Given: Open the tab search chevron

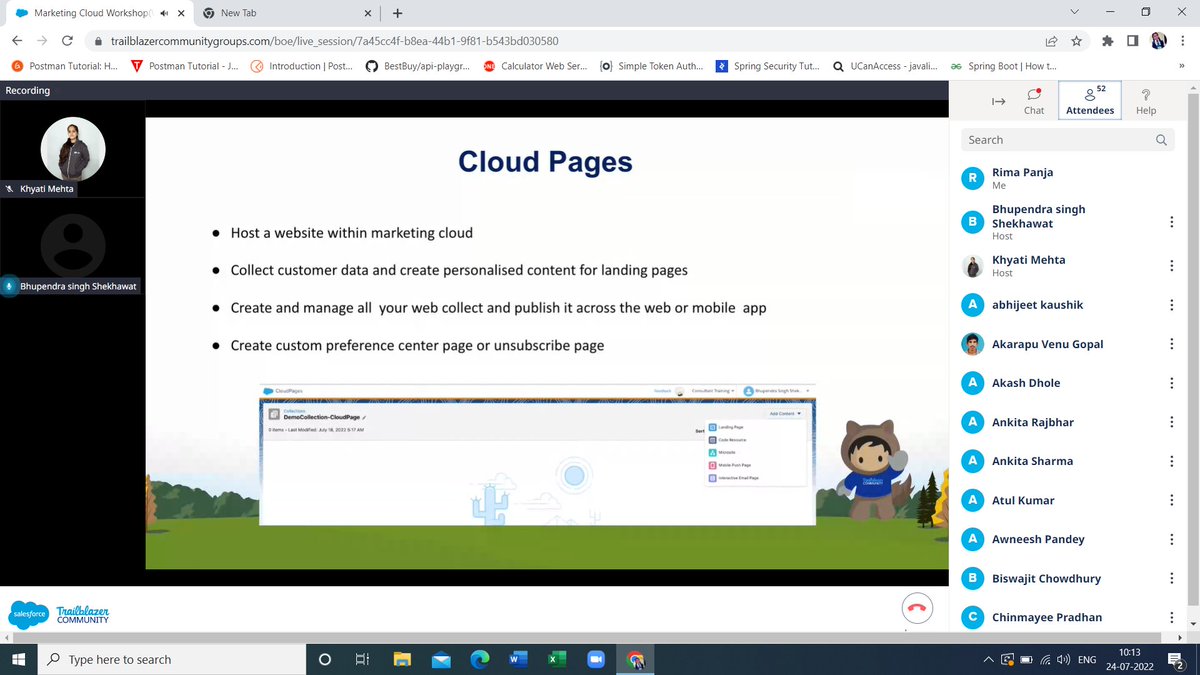Looking at the screenshot, I should [1074, 12].
